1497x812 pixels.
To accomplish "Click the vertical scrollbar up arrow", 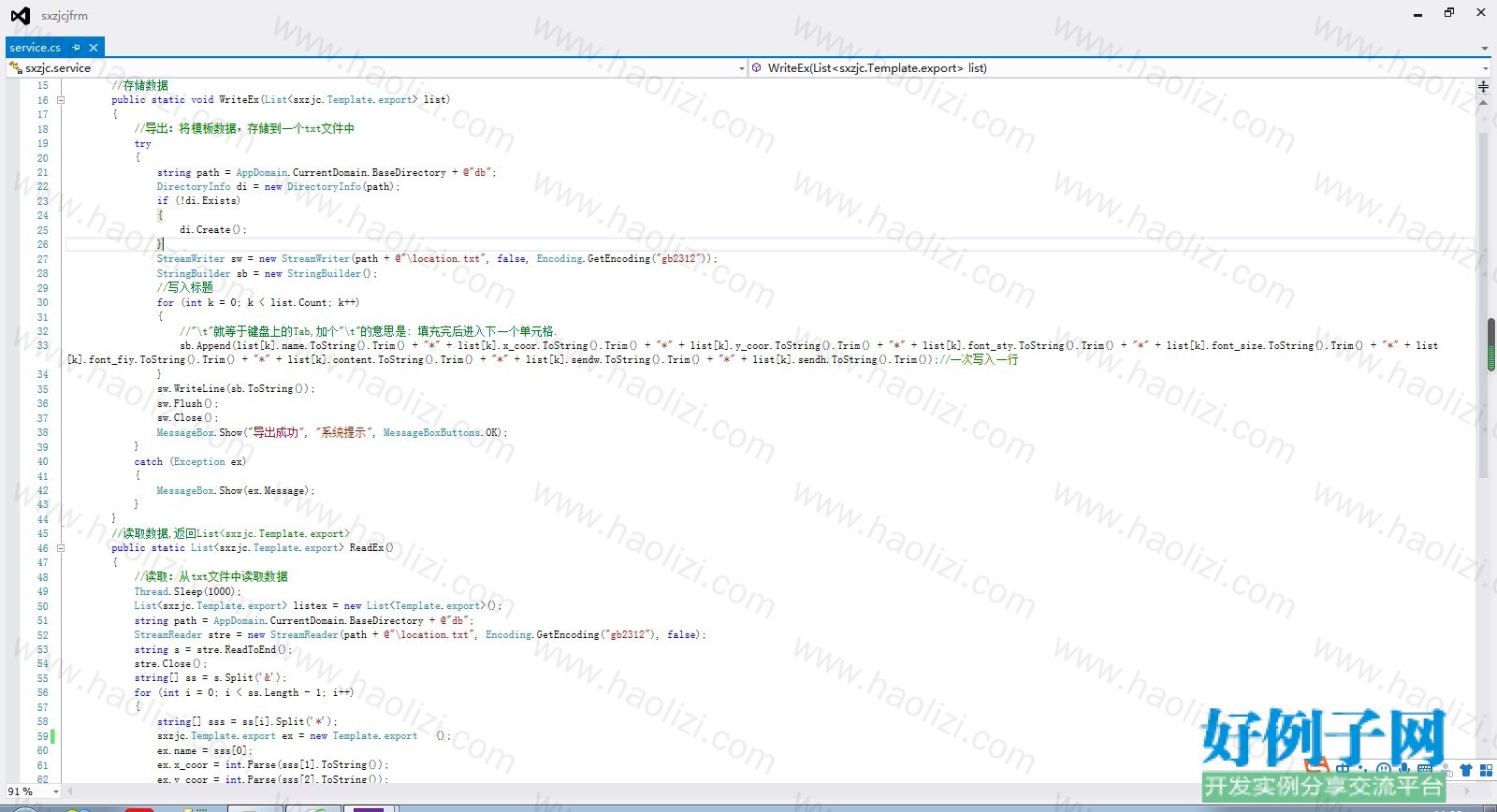I will pyautogui.click(x=1483, y=102).
